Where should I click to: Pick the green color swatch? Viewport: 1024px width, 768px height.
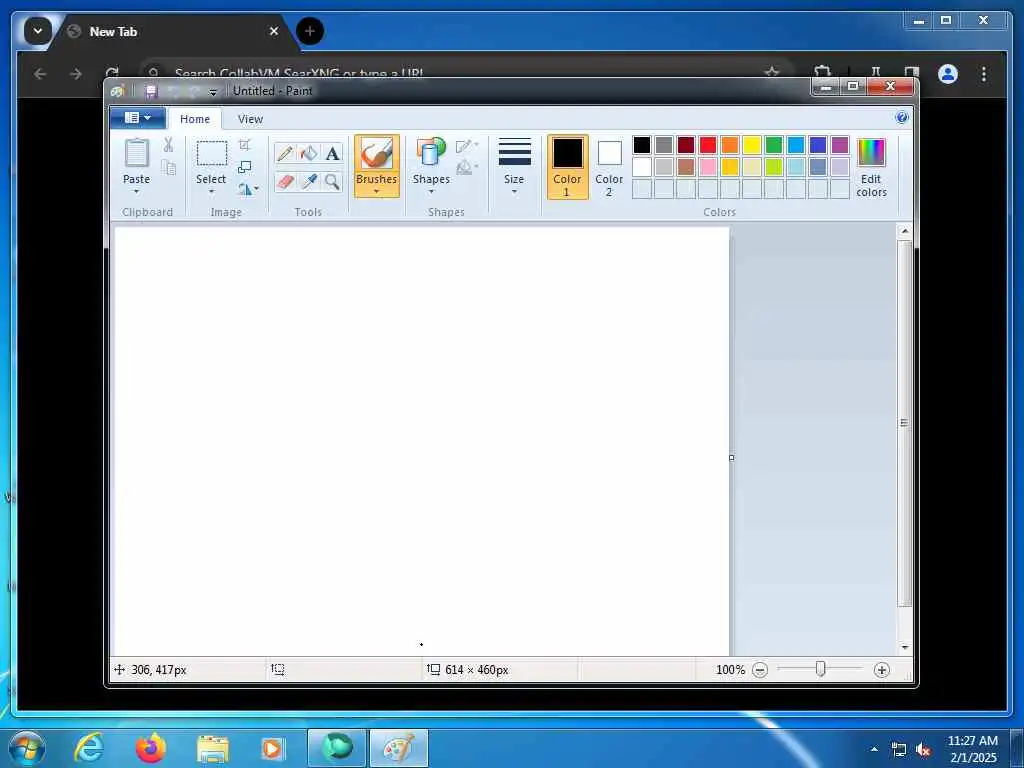[774, 145]
